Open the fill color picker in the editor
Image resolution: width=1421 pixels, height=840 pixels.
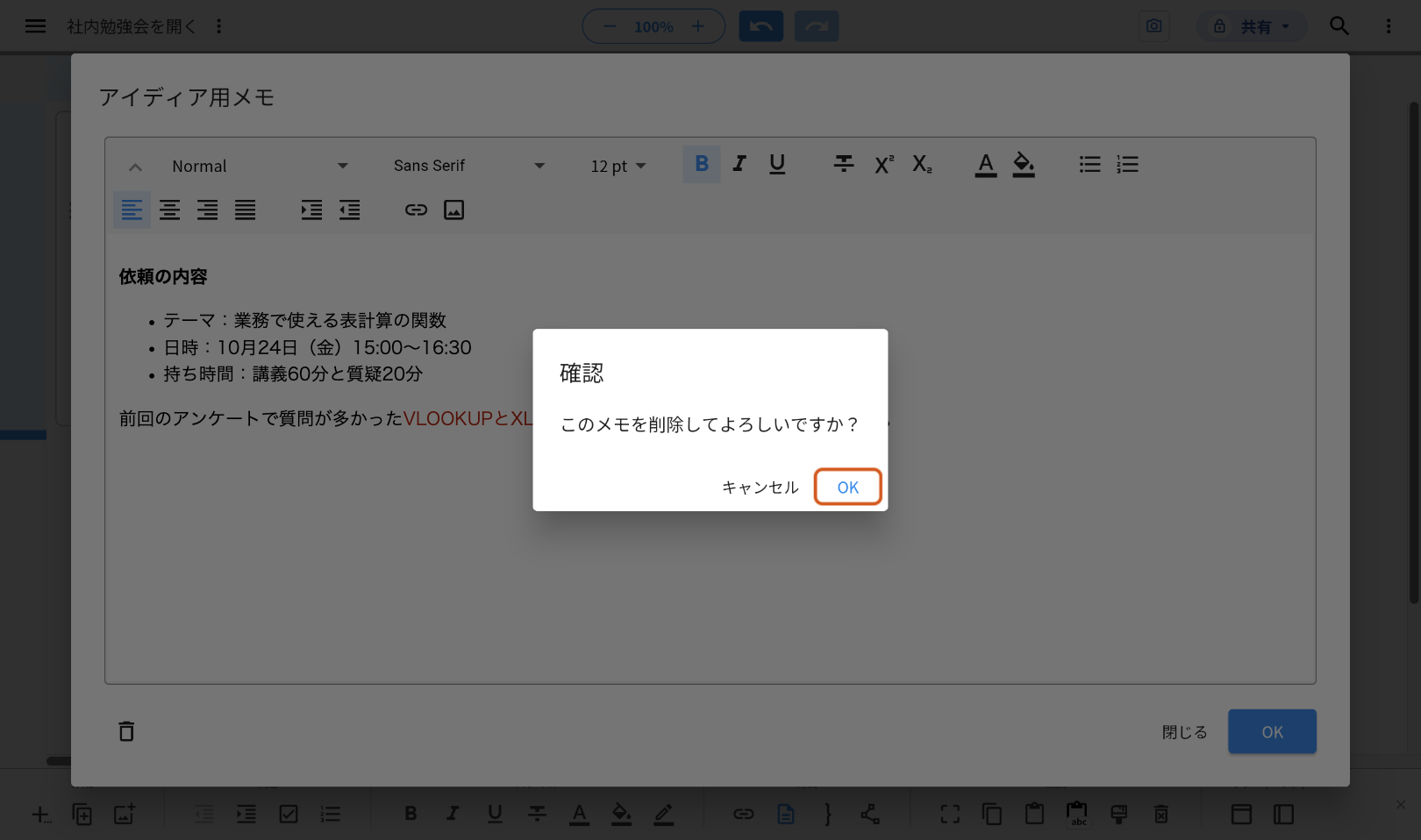1024,164
